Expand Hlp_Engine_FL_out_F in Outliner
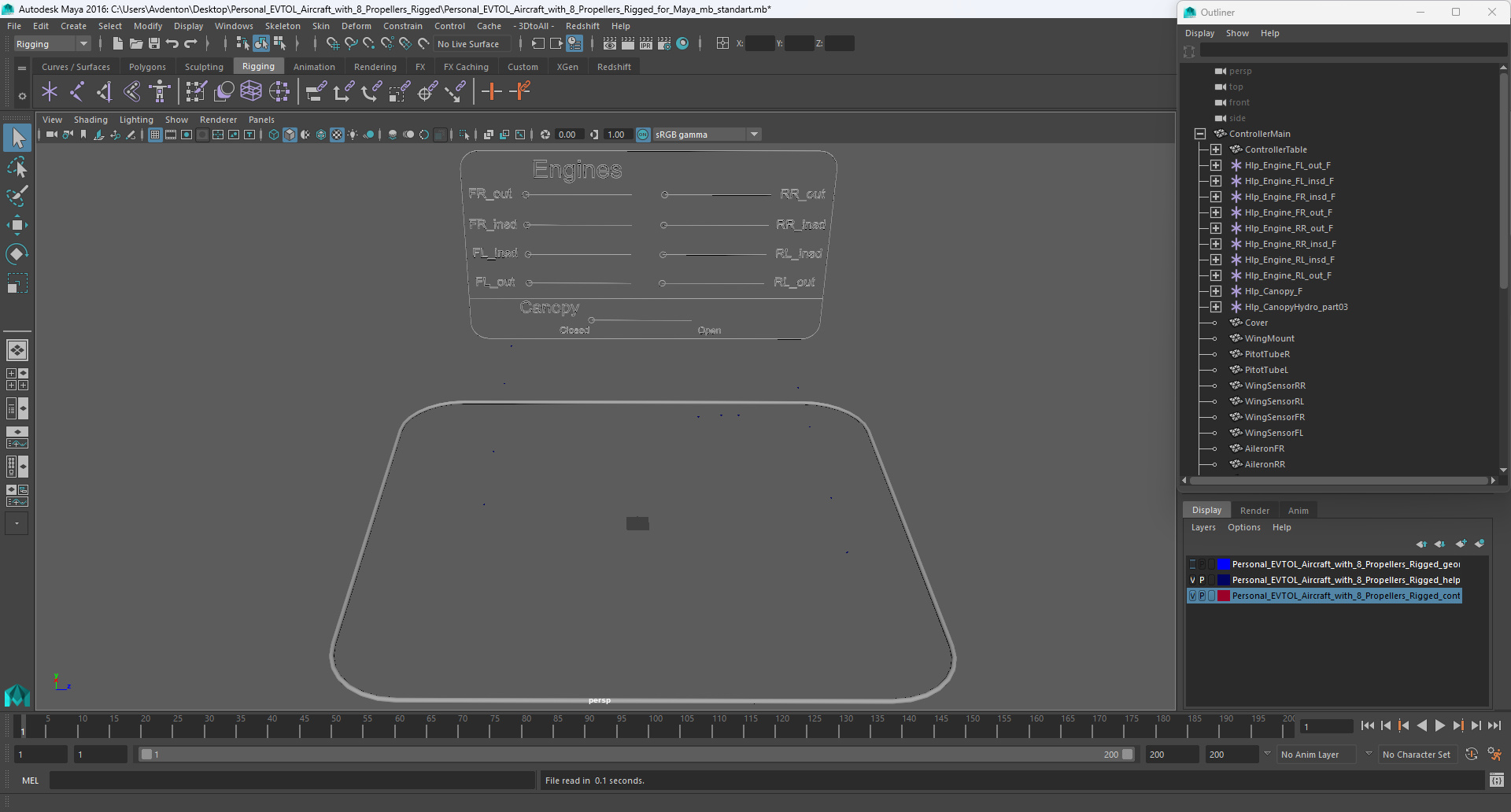 coord(1216,165)
